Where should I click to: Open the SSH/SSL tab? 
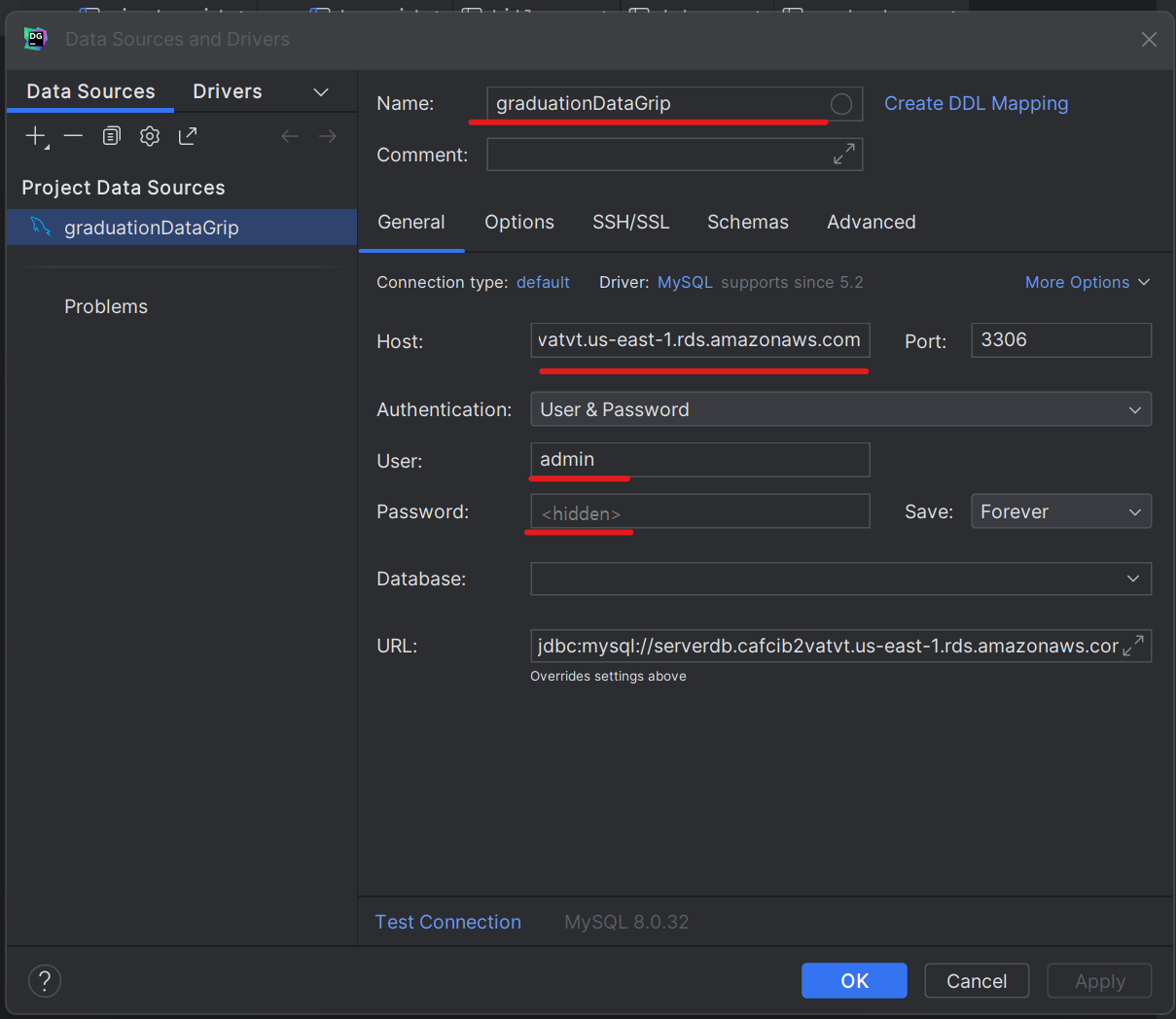tap(631, 222)
